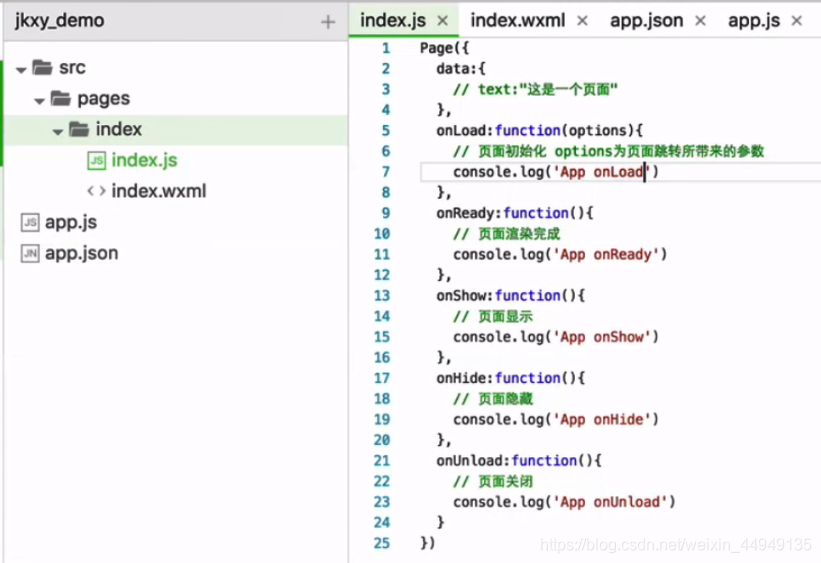Image resolution: width=821 pixels, height=563 pixels.
Task: Open index.wxml in the file tree
Action: coord(159,191)
